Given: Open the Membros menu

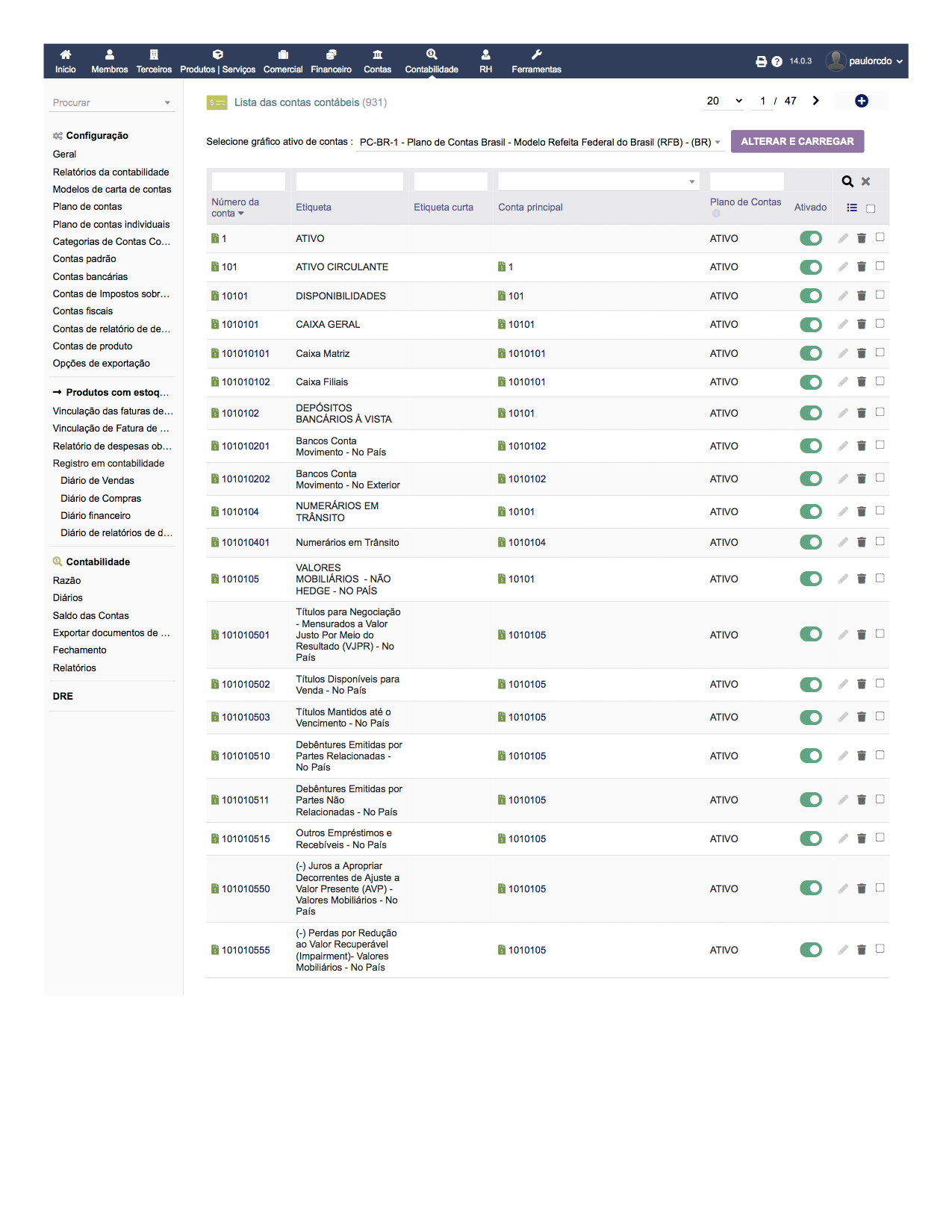Looking at the screenshot, I should click(x=110, y=61).
